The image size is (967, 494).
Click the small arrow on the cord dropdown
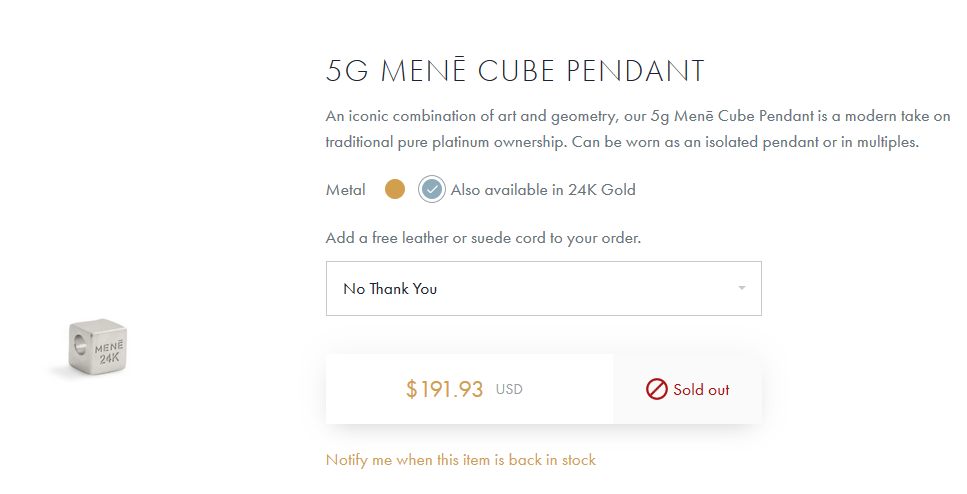point(741,289)
